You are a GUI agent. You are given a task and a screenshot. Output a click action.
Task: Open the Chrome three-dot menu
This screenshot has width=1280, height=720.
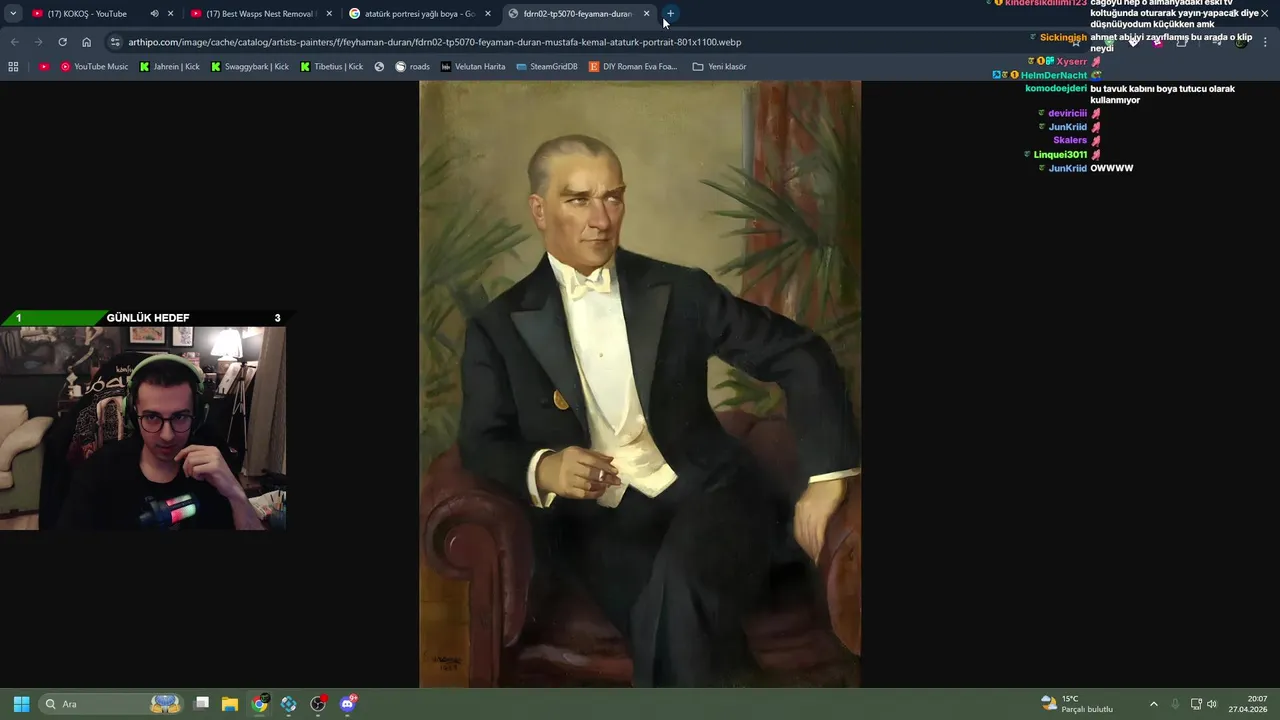(1266, 42)
